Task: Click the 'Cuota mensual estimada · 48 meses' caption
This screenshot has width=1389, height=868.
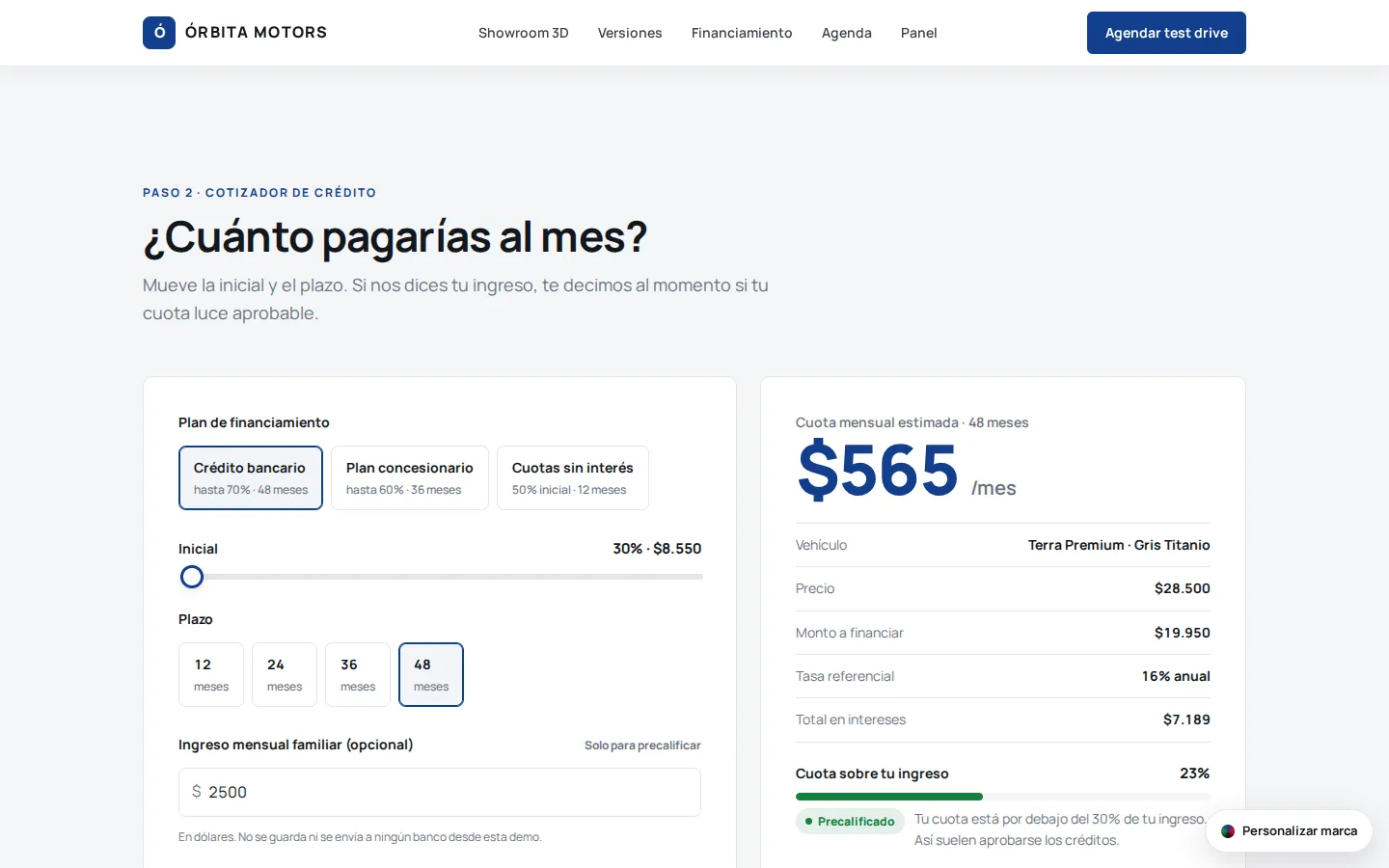Action: coord(912,422)
